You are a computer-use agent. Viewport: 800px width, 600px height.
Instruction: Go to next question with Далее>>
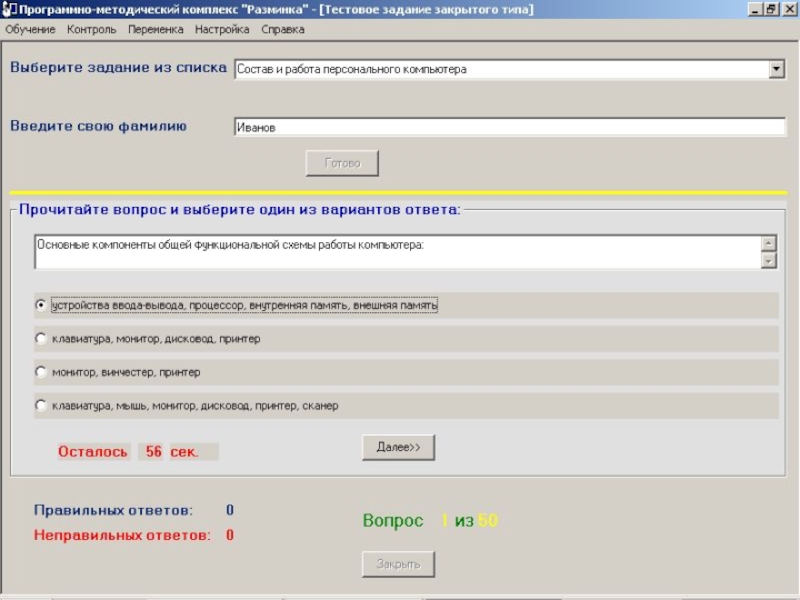tap(398, 448)
